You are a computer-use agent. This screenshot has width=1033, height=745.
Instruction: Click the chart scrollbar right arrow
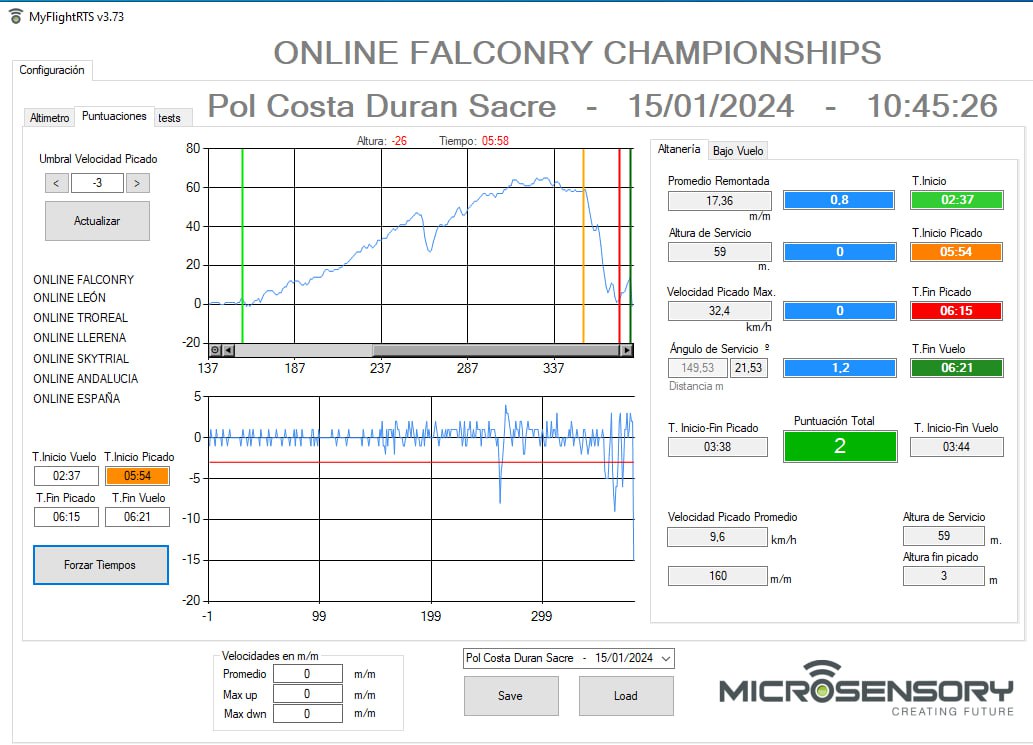tap(627, 350)
